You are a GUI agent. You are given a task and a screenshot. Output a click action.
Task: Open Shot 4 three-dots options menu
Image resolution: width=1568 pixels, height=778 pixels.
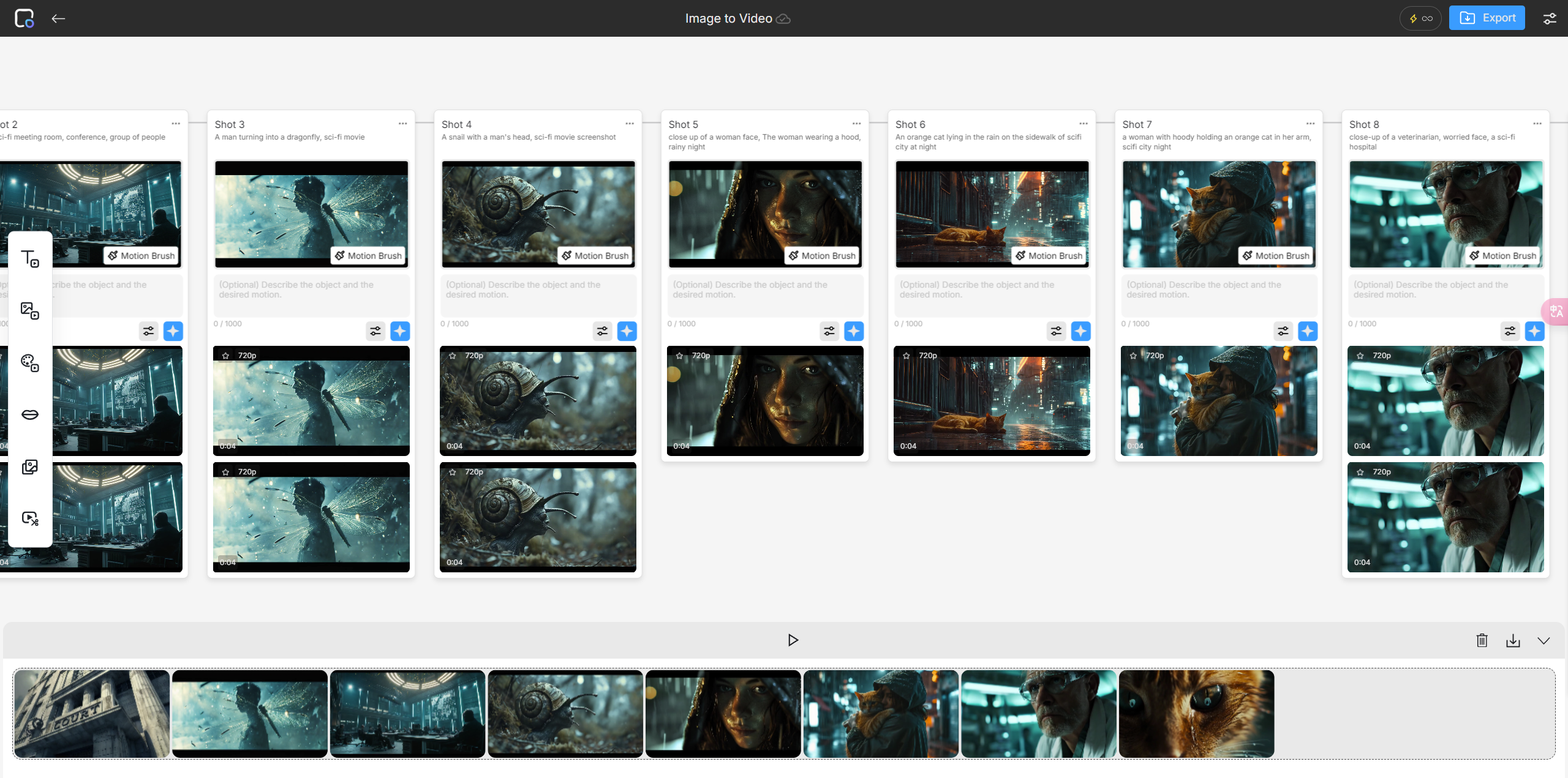[x=630, y=124]
